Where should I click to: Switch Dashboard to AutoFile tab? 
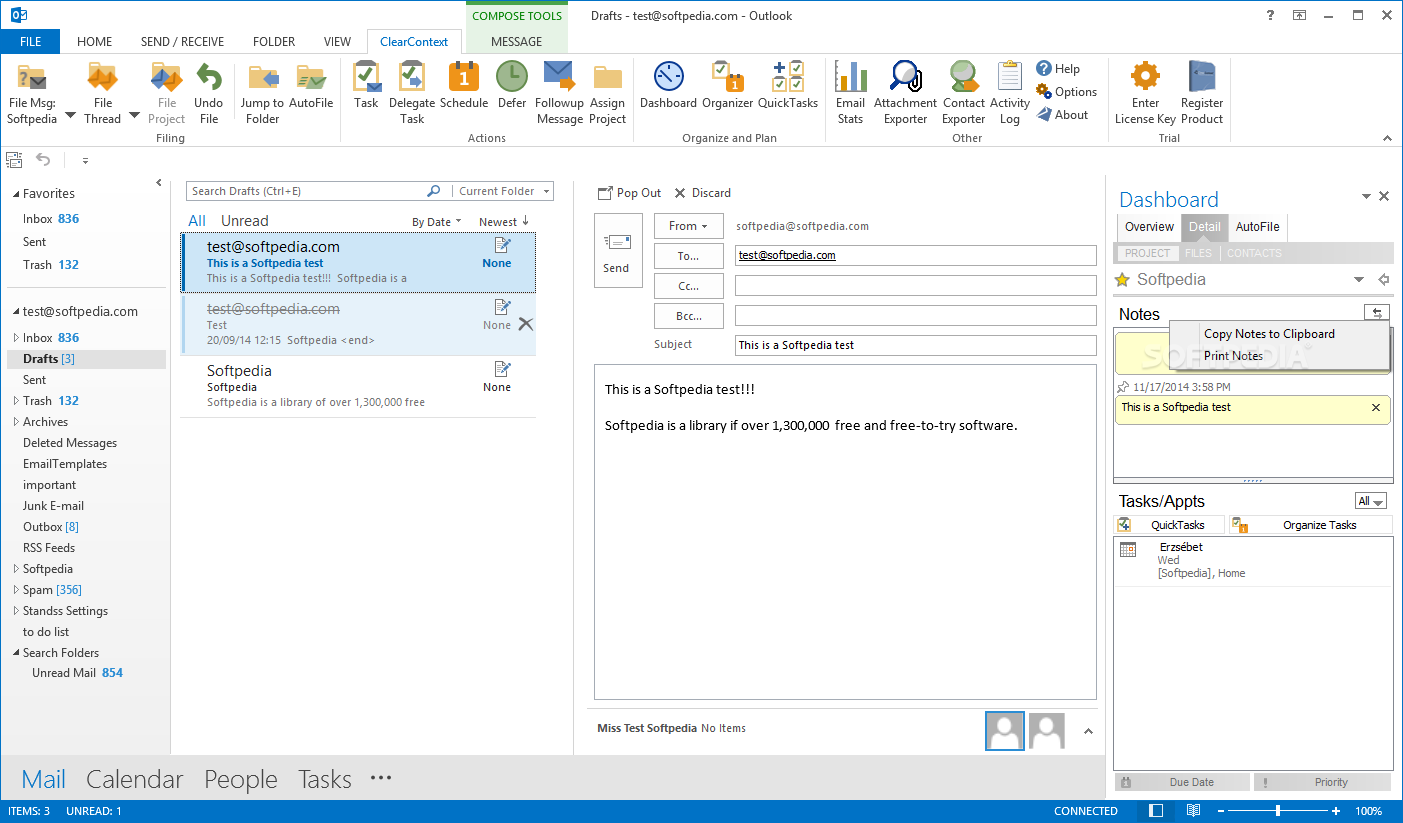coord(1257,227)
